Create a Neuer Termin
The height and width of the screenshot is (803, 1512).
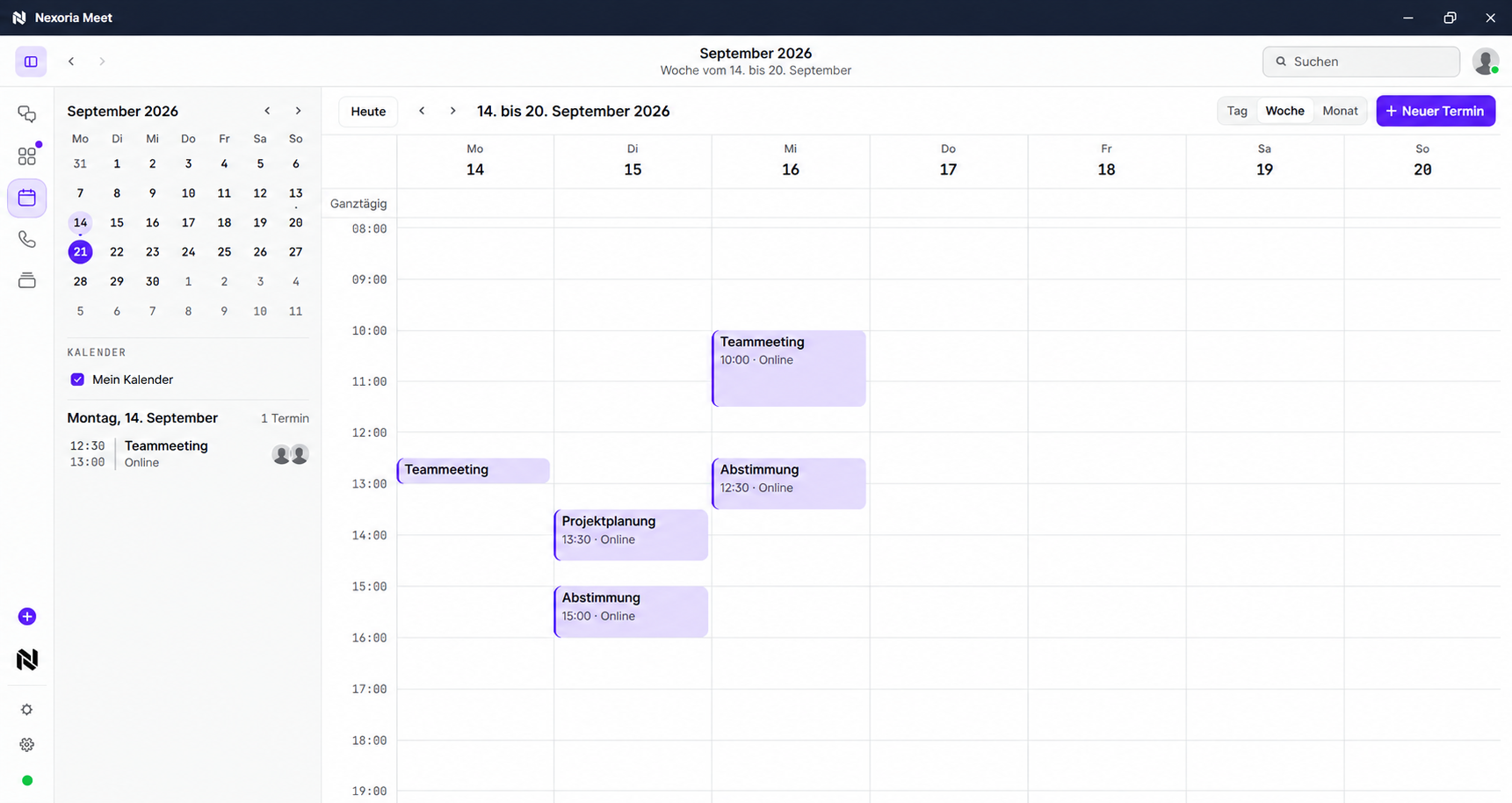click(1436, 111)
